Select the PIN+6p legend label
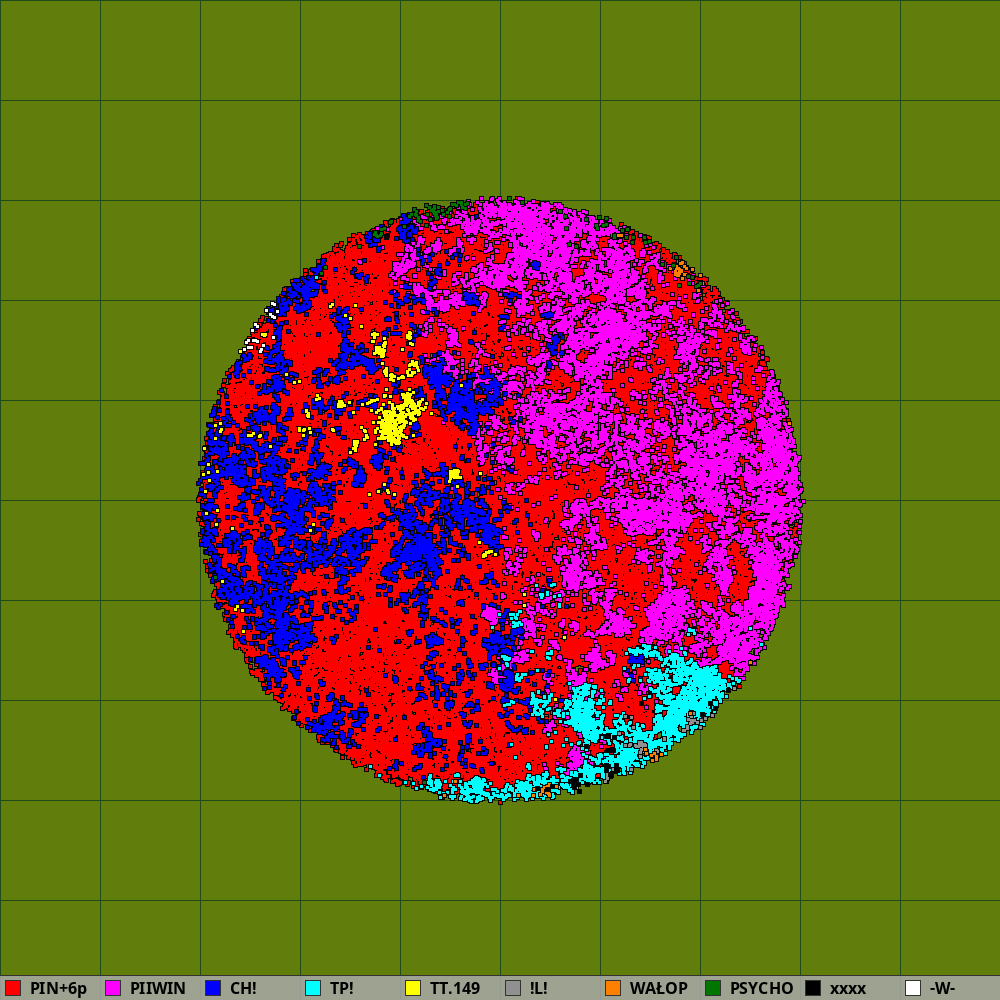Screen dimensions: 1000x1000 (58, 989)
